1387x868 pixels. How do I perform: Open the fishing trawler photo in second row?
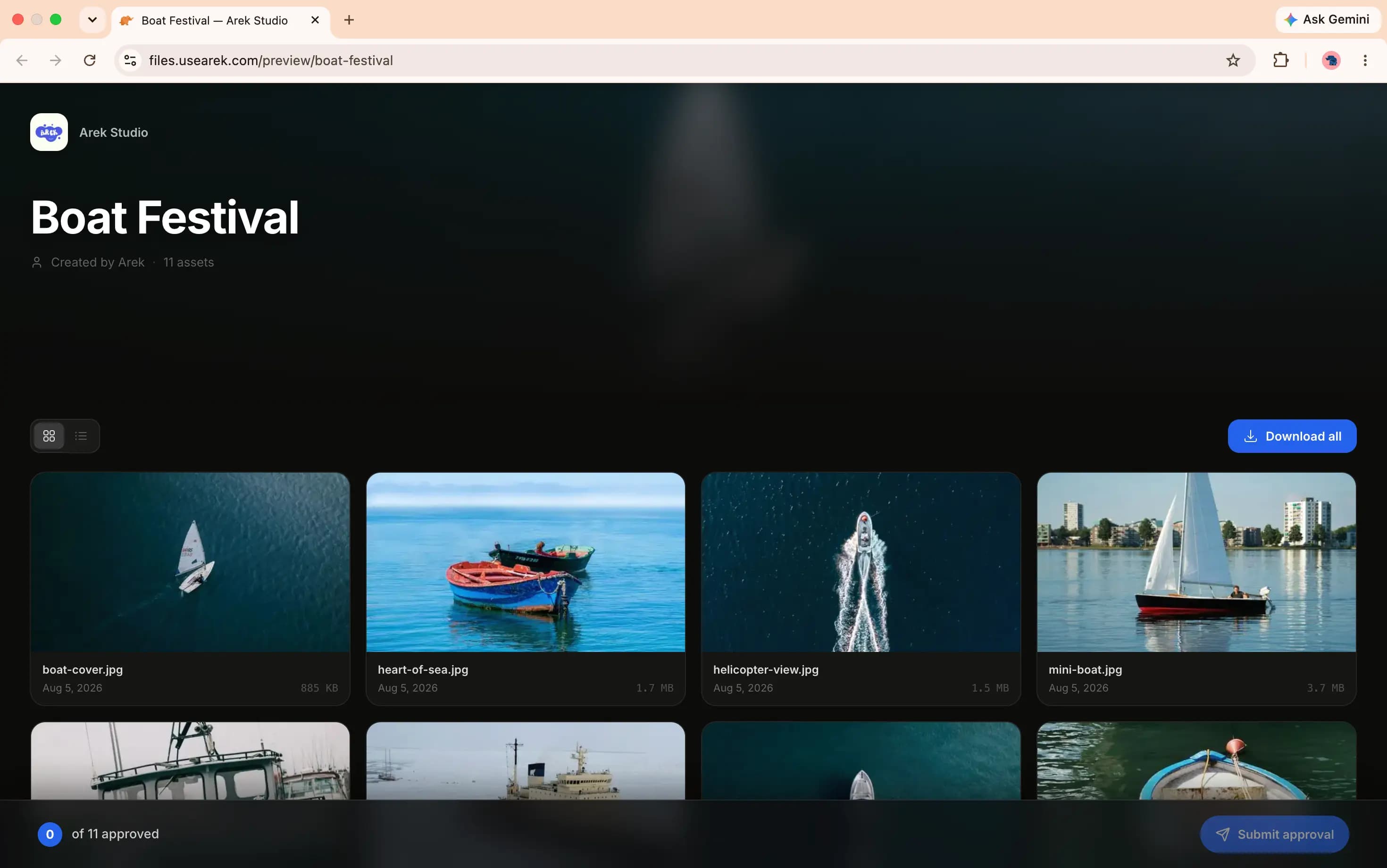(190, 760)
